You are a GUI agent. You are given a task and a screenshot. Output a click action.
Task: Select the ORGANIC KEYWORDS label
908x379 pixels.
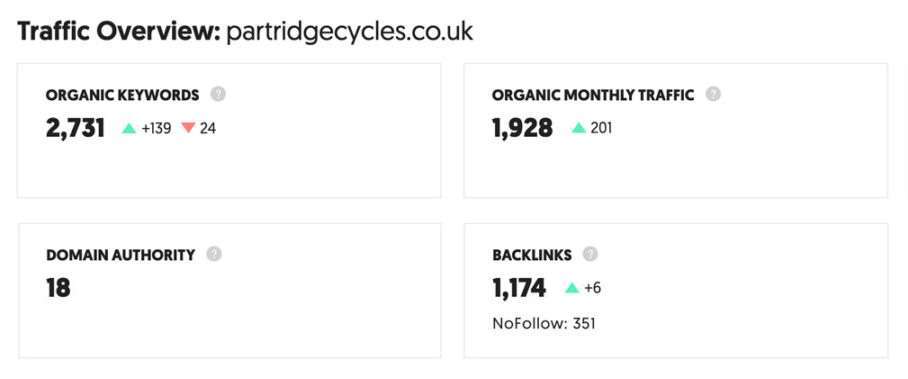(x=123, y=95)
